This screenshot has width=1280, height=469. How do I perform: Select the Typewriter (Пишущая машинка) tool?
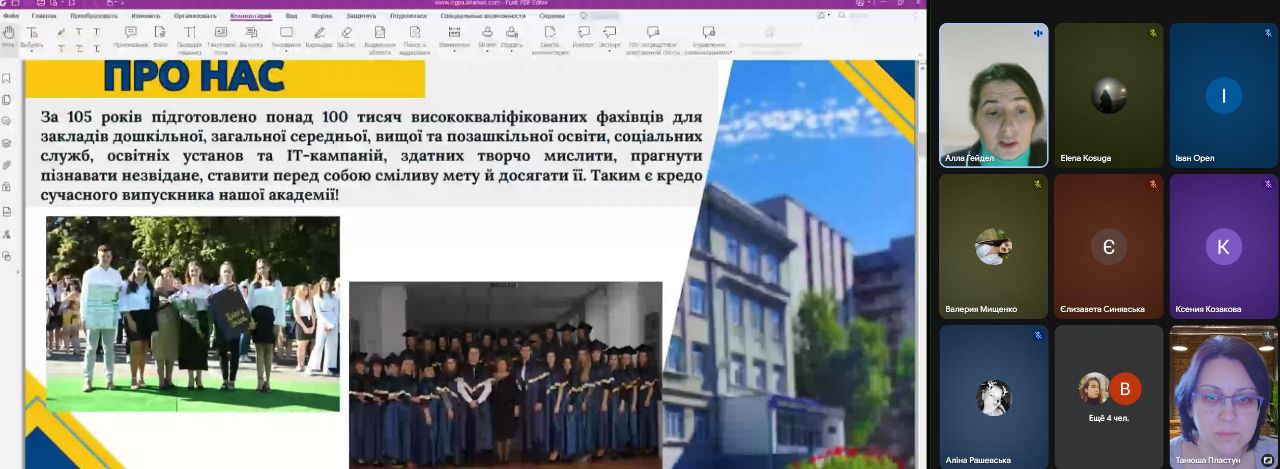pyautogui.click(x=189, y=37)
